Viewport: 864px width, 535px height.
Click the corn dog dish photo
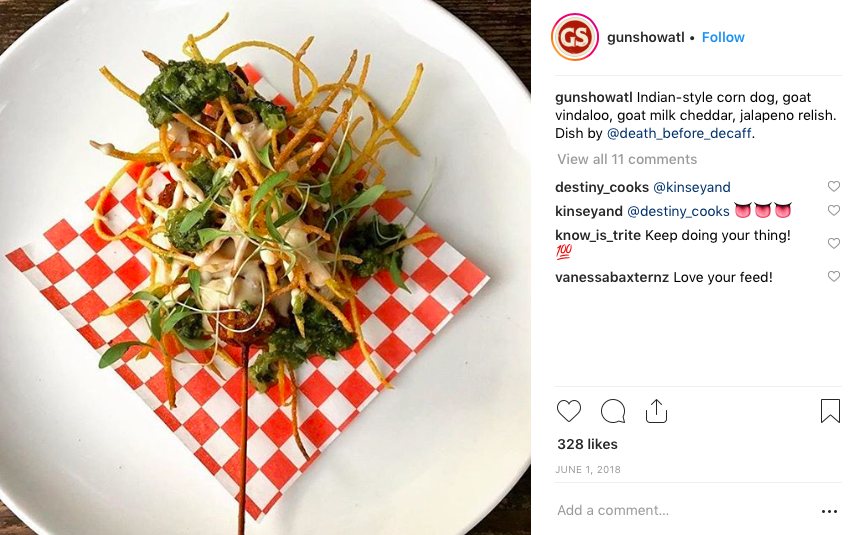265,268
